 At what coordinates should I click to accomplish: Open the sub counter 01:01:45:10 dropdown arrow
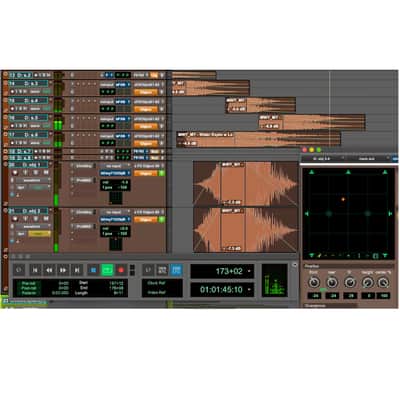coord(249,290)
